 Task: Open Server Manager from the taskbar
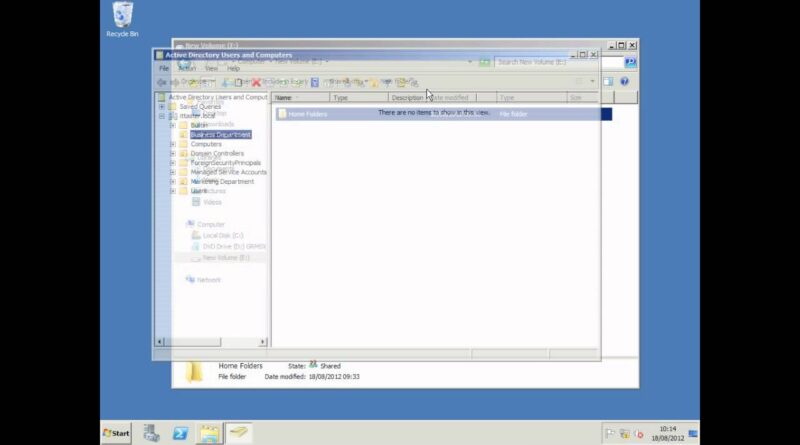tap(152, 433)
